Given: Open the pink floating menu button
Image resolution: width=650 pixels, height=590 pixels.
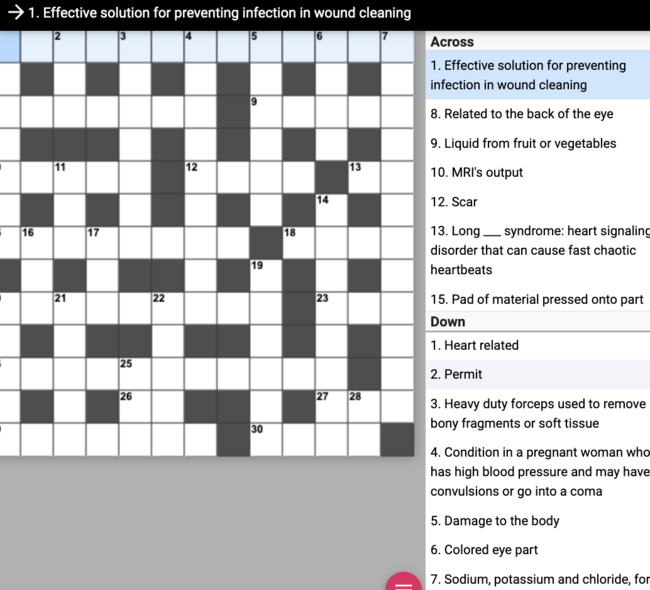Looking at the screenshot, I should [x=402, y=581].
